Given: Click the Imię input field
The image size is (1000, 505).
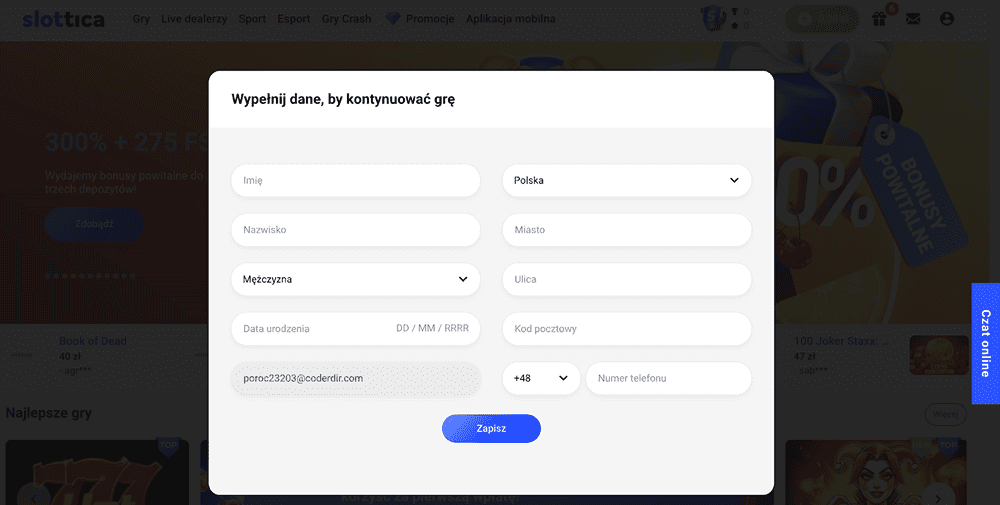Looking at the screenshot, I should coord(355,181).
